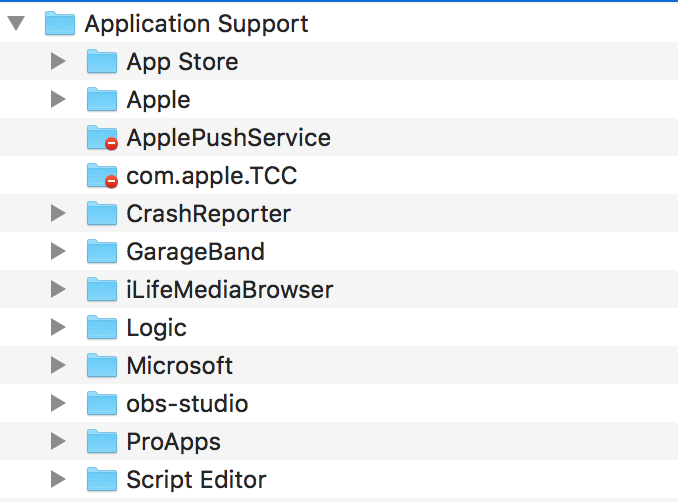678x502 pixels.
Task: Click the Script Editor folder icon
Action: click(x=102, y=479)
